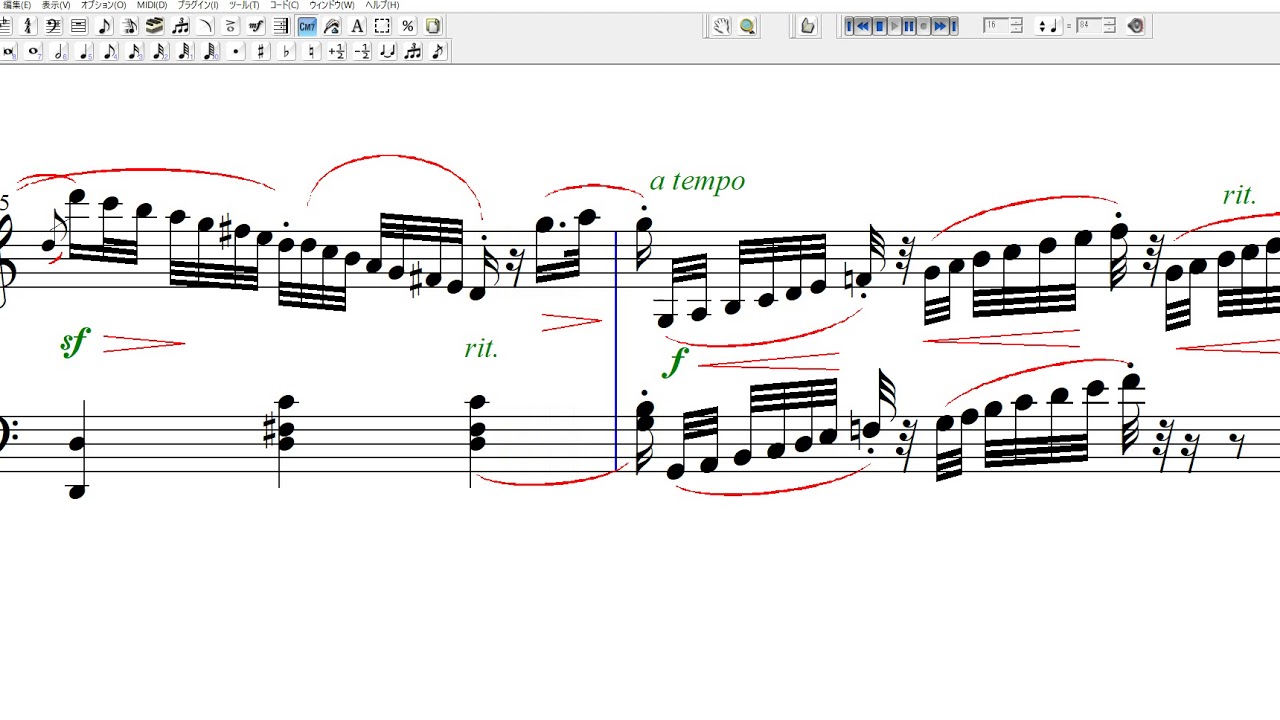This screenshot has width=1280, height=720.
Task: Toggle the Chord CM7 tool
Action: tap(307, 26)
